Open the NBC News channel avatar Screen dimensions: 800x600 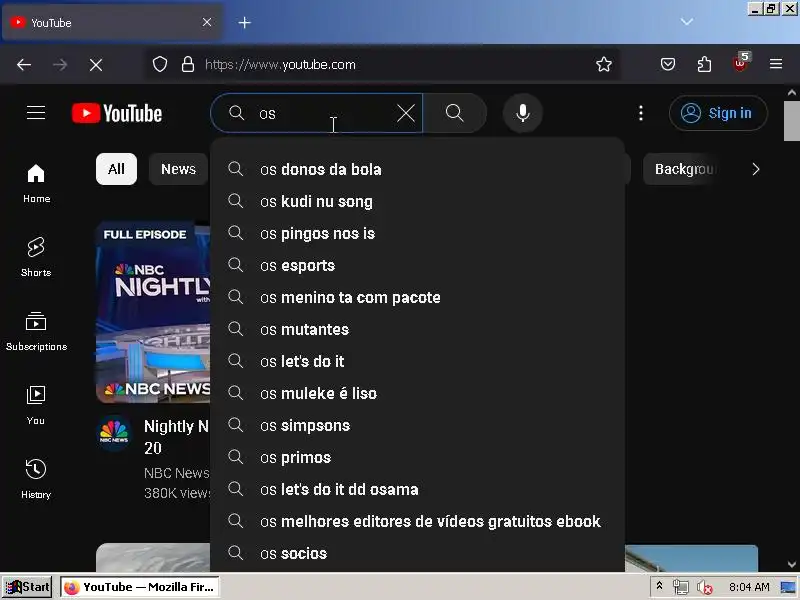[114, 434]
